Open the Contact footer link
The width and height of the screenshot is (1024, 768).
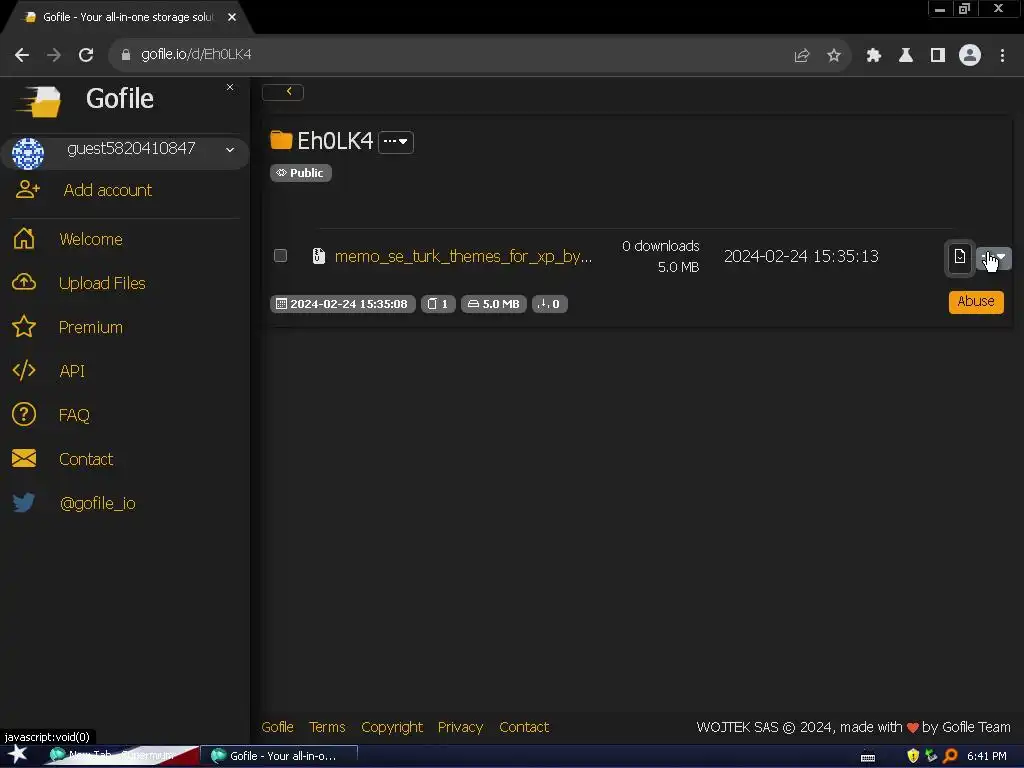524,727
